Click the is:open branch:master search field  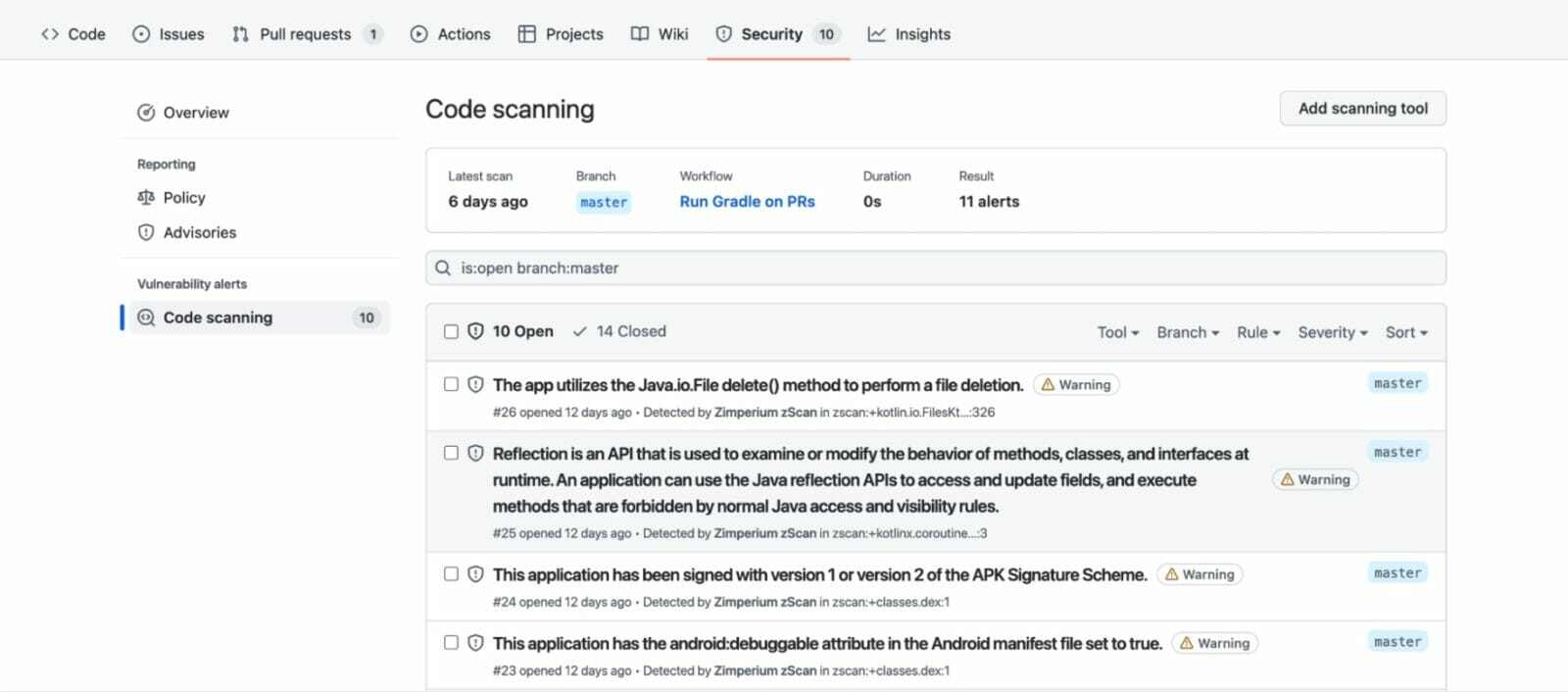click(935, 268)
